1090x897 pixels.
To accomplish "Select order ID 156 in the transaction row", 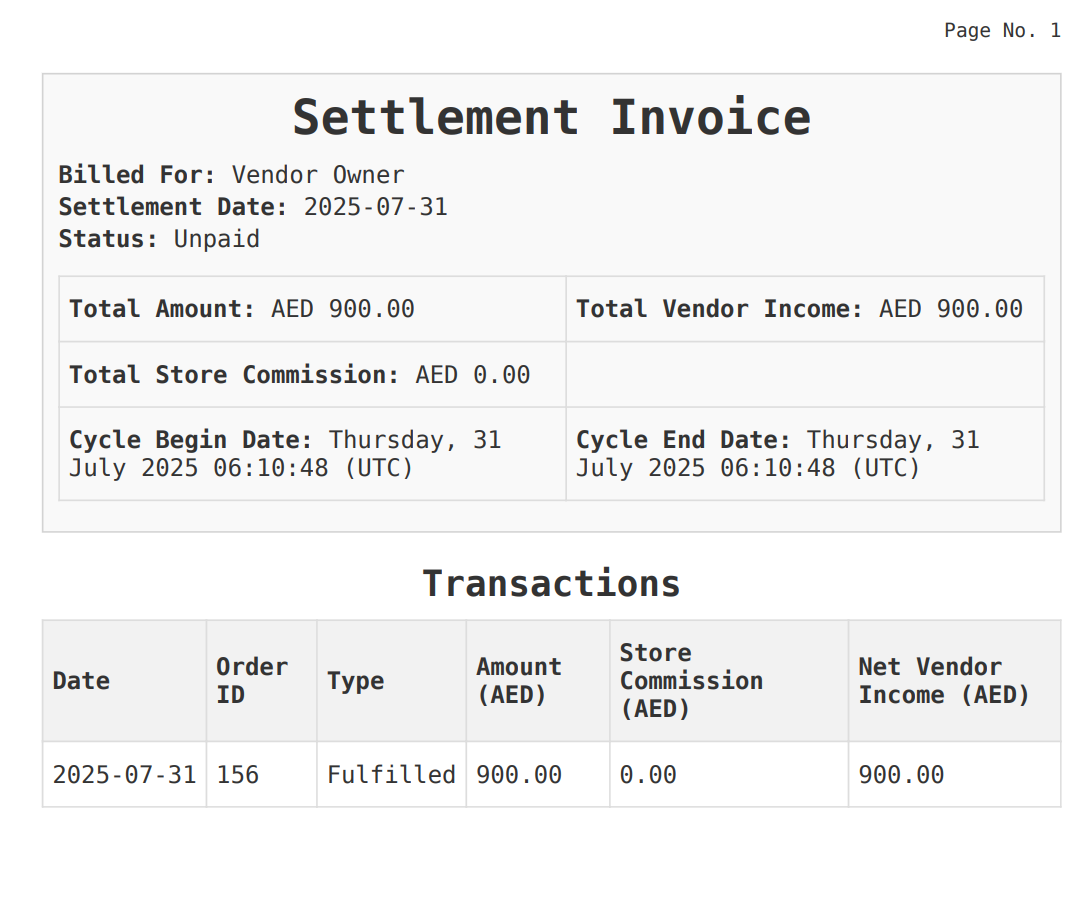I will (x=238, y=775).
